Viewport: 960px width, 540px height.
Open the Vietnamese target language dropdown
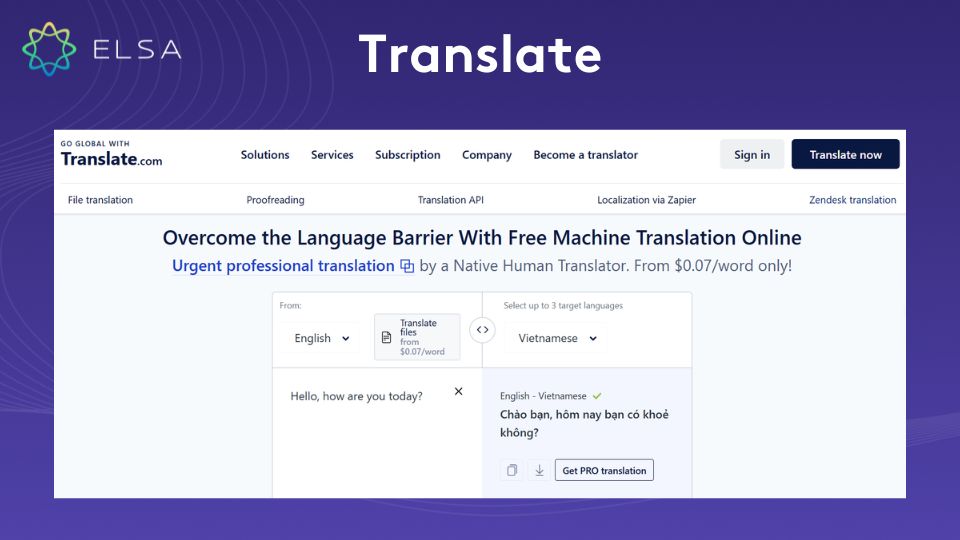(557, 338)
